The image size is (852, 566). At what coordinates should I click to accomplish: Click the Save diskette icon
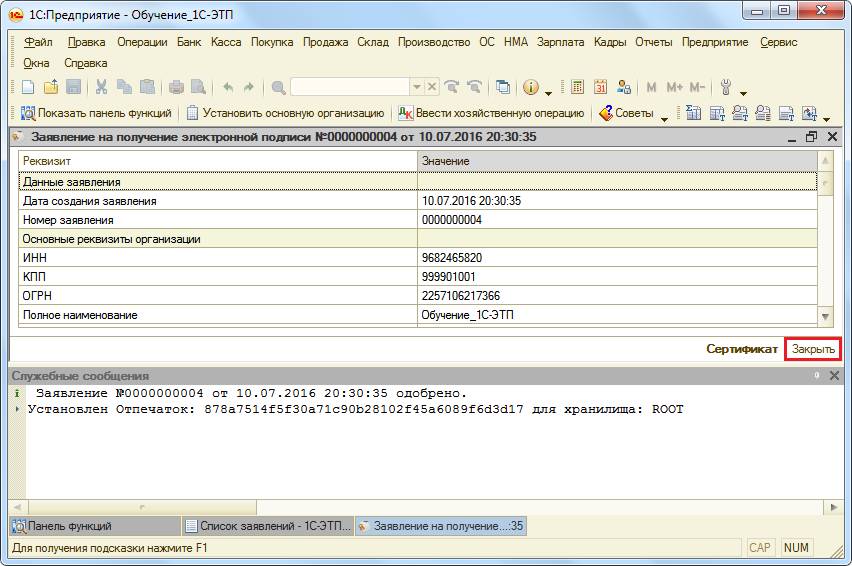pos(73,87)
